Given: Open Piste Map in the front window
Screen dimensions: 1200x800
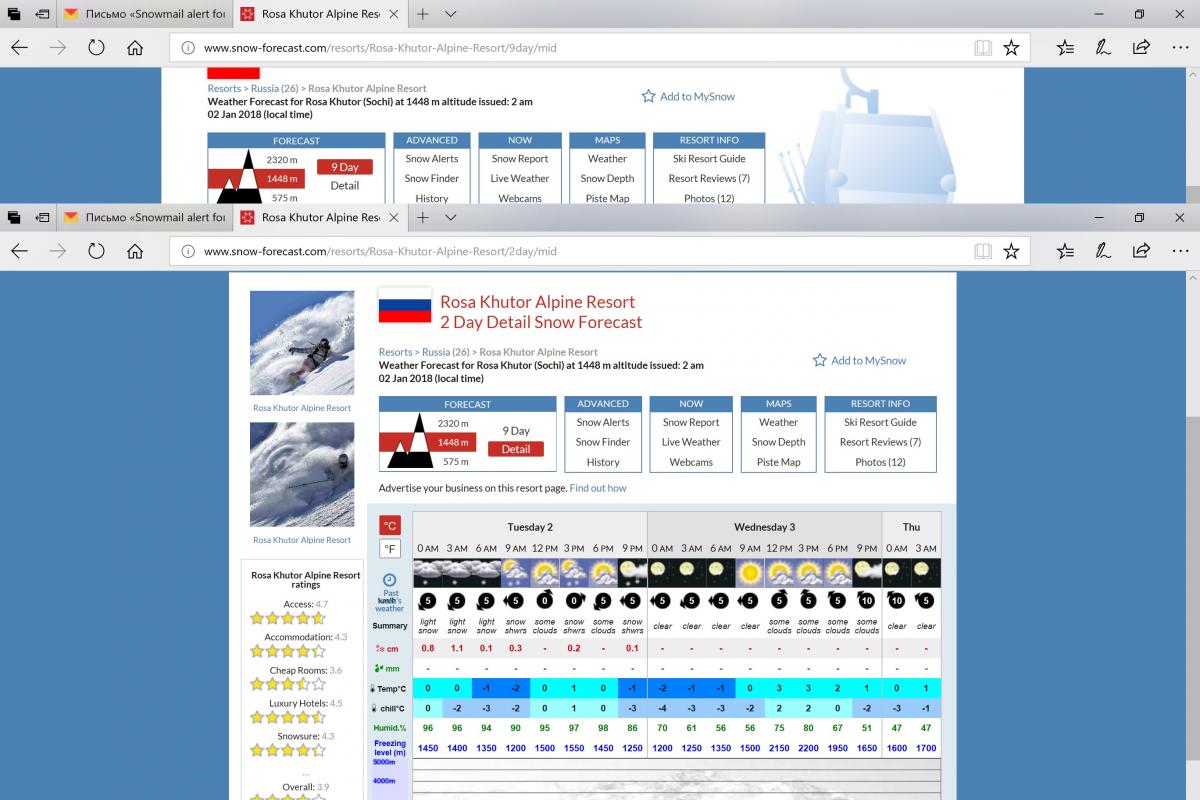Looking at the screenshot, I should pos(778,462).
